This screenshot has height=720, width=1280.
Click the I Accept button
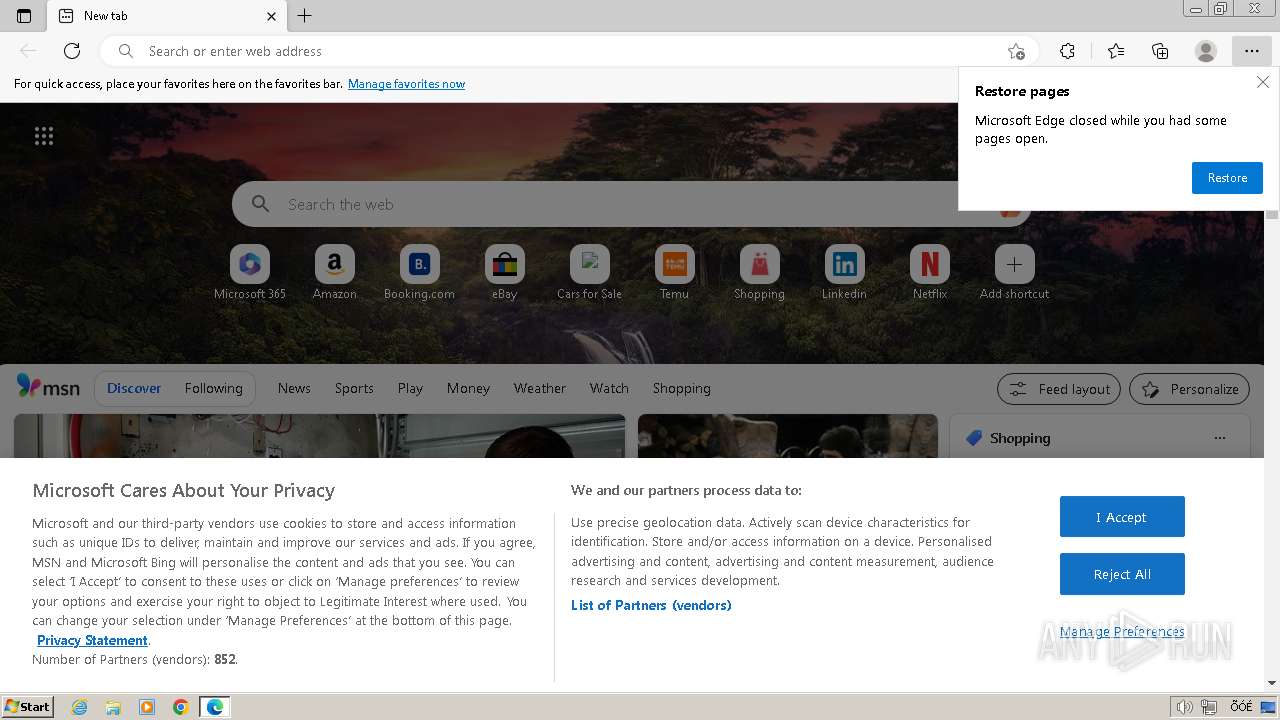[x=1122, y=517]
